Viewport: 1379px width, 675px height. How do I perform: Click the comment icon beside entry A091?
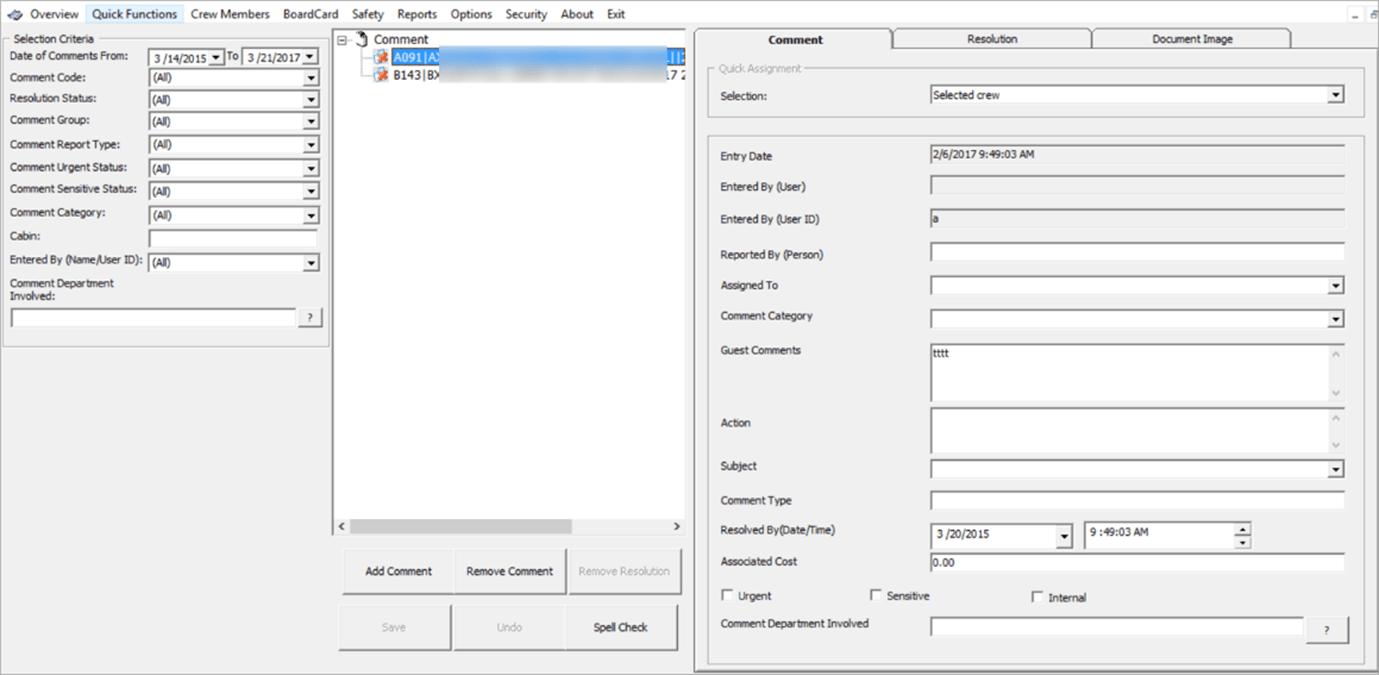click(381, 57)
